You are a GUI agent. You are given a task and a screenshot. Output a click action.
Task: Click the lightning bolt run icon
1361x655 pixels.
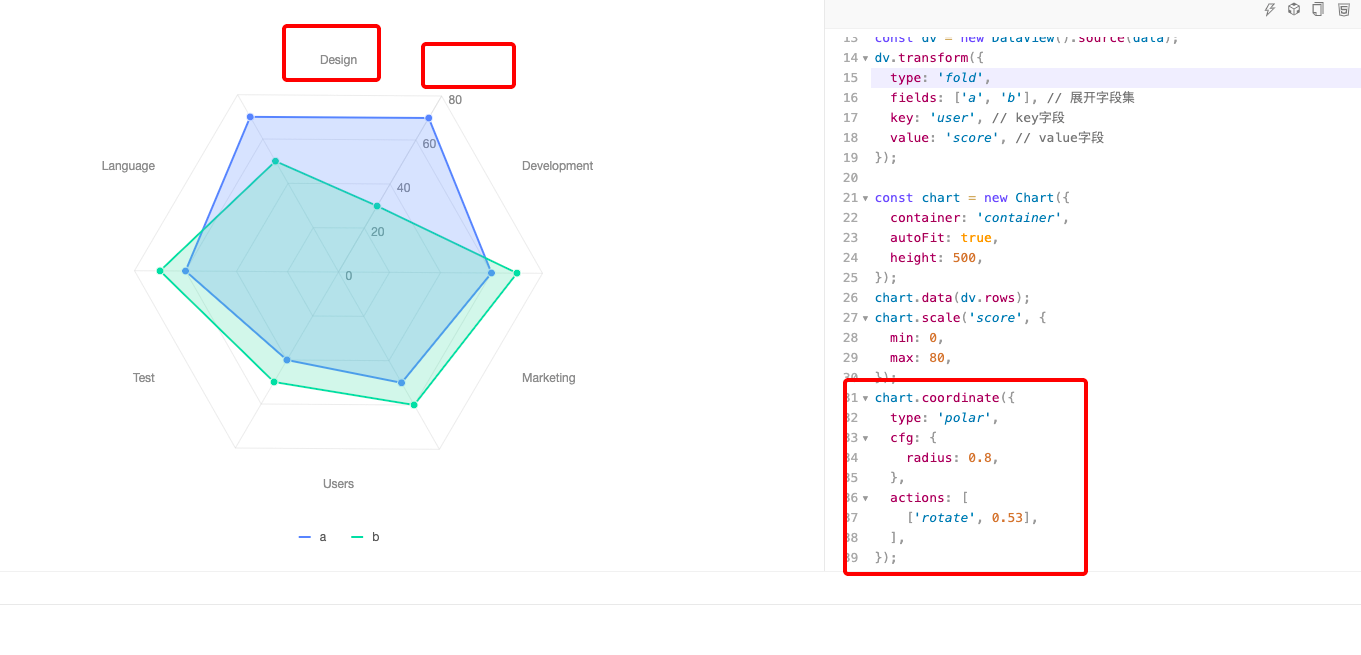pos(1270,9)
